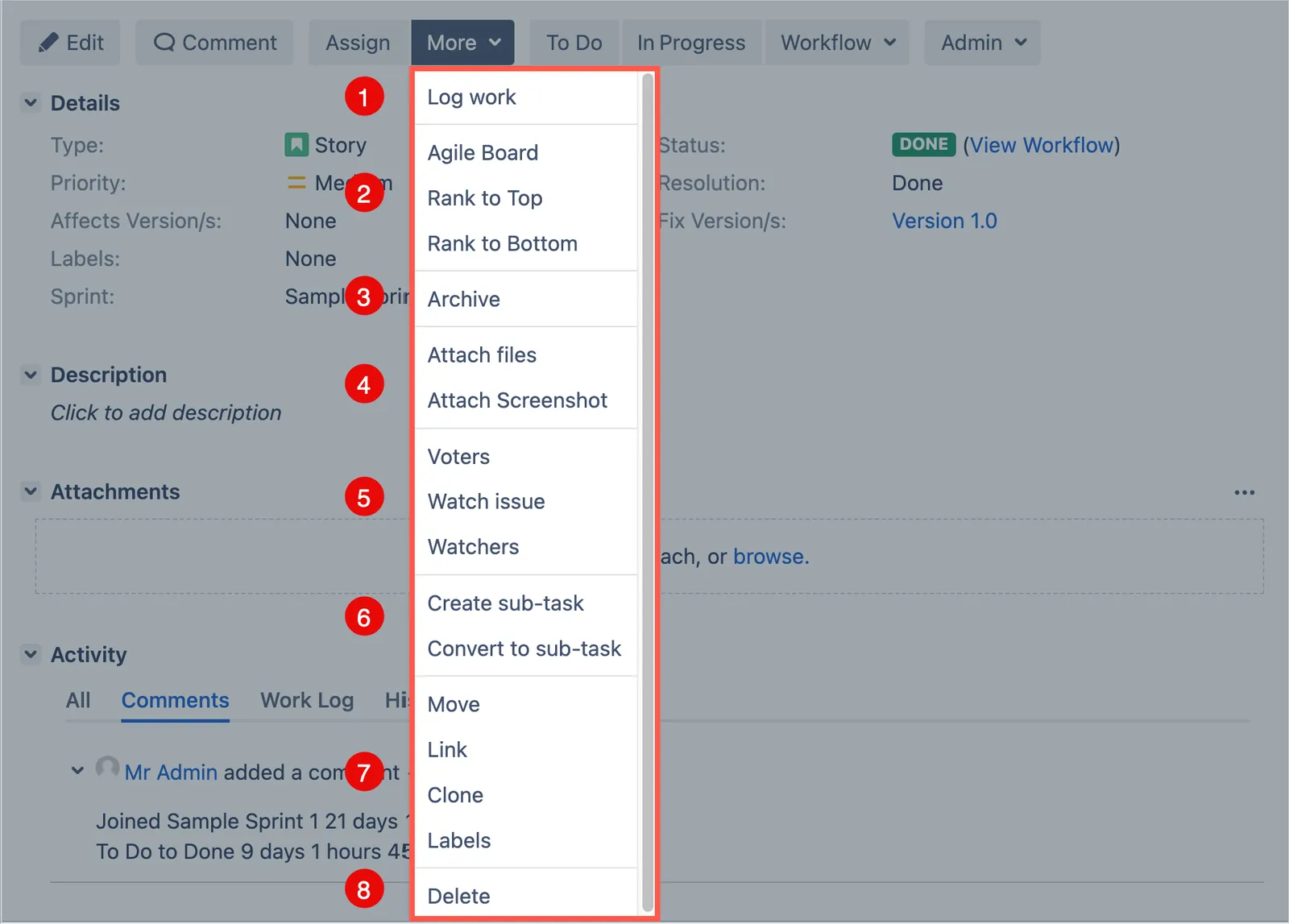The height and width of the screenshot is (924, 1289).
Task: Choose Move from the menu
Action: 527,704
